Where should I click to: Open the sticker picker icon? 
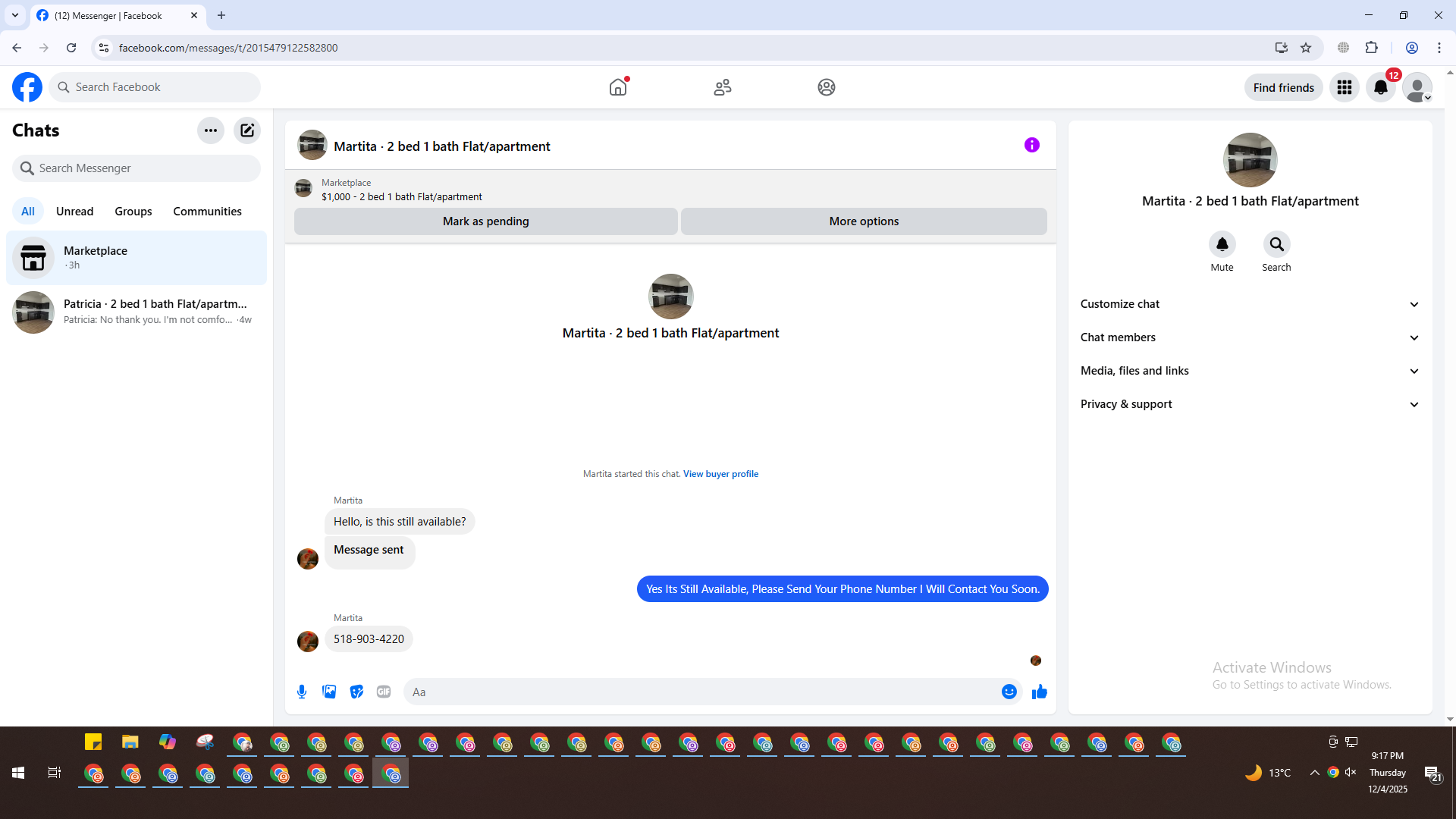356,692
